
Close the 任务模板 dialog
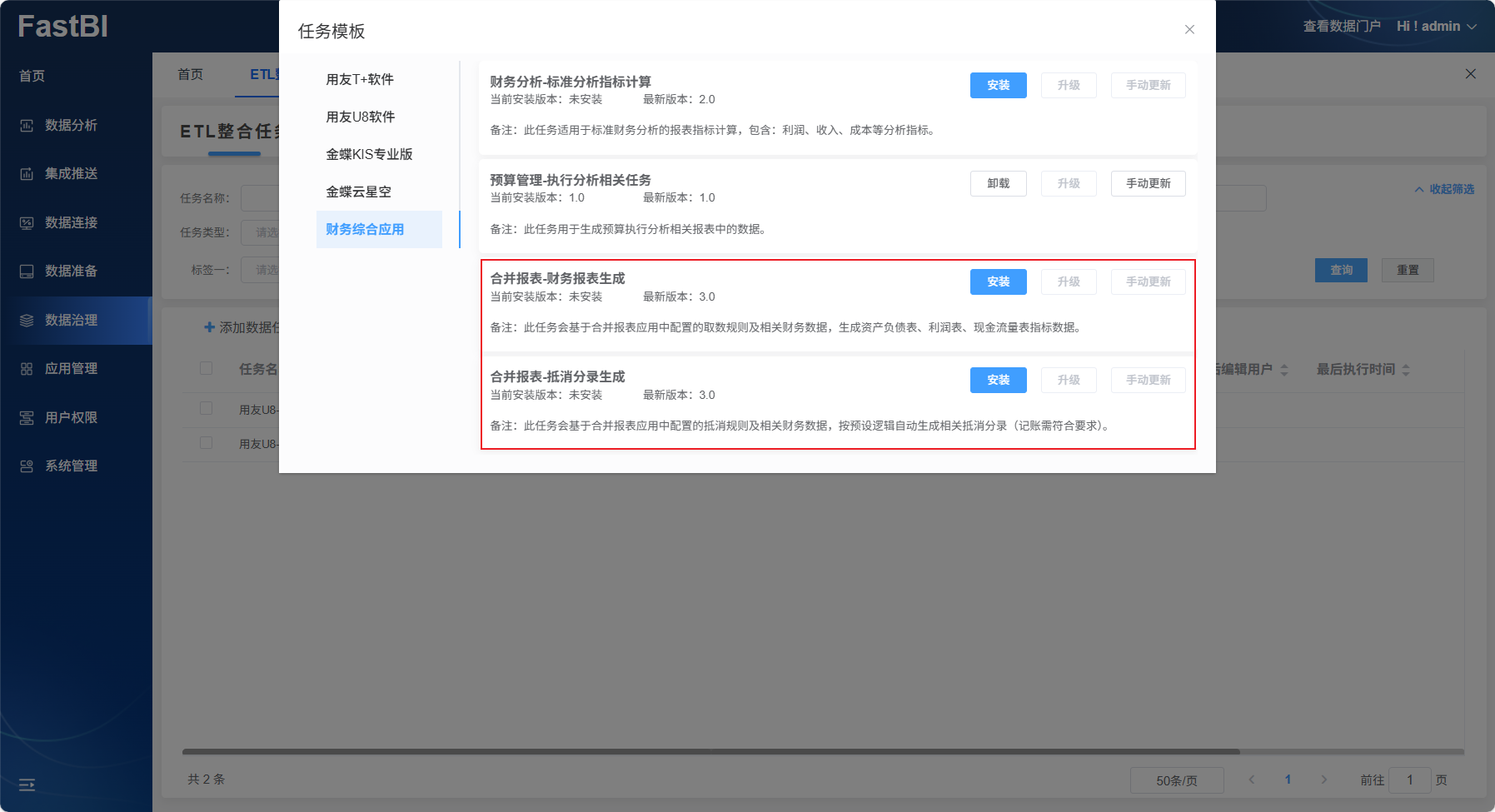click(x=1189, y=30)
